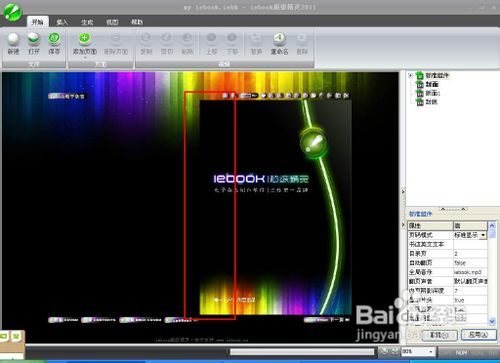Click the zoom-out icon left of zoom box
500x363 pixels.
click(x=384, y=351)
